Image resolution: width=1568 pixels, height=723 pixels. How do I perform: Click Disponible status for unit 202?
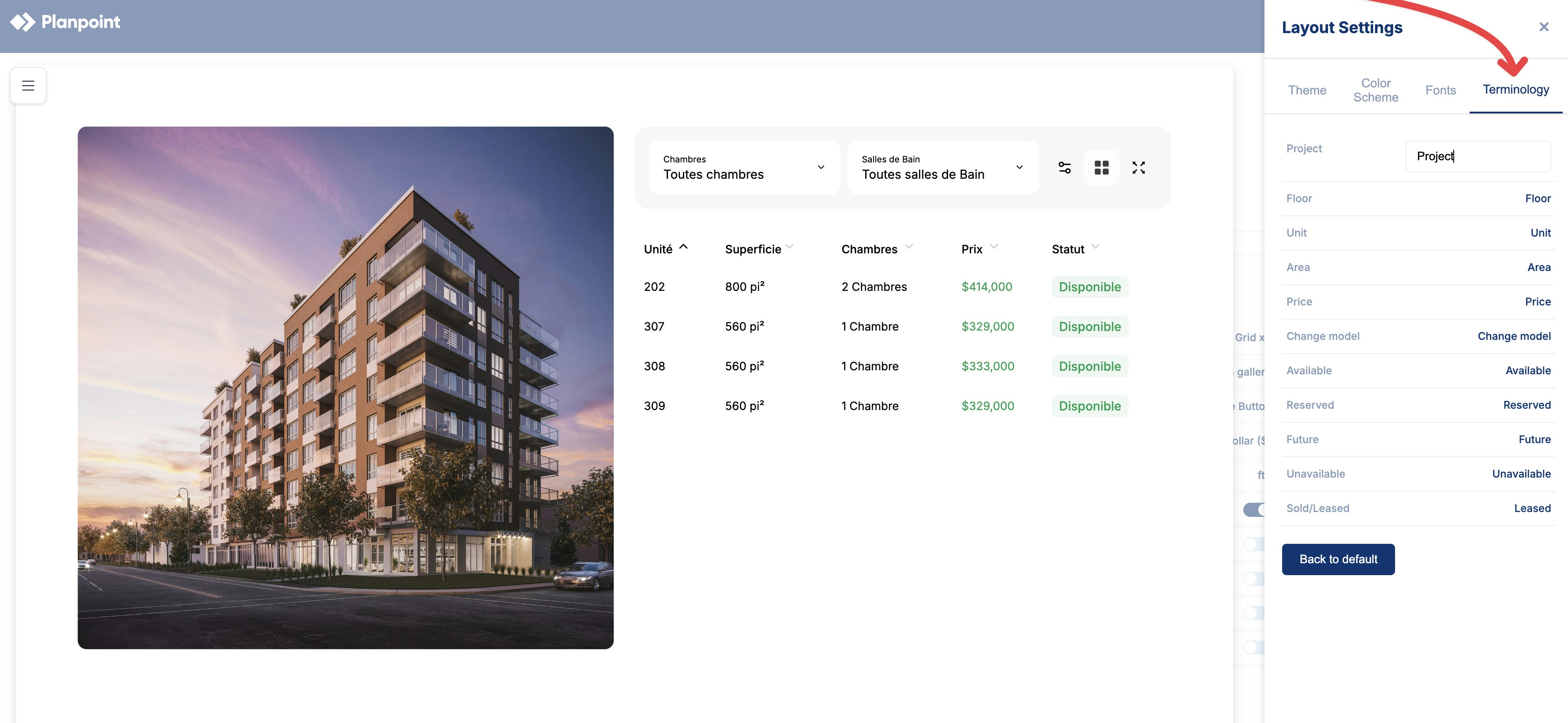click(1090, 287)
